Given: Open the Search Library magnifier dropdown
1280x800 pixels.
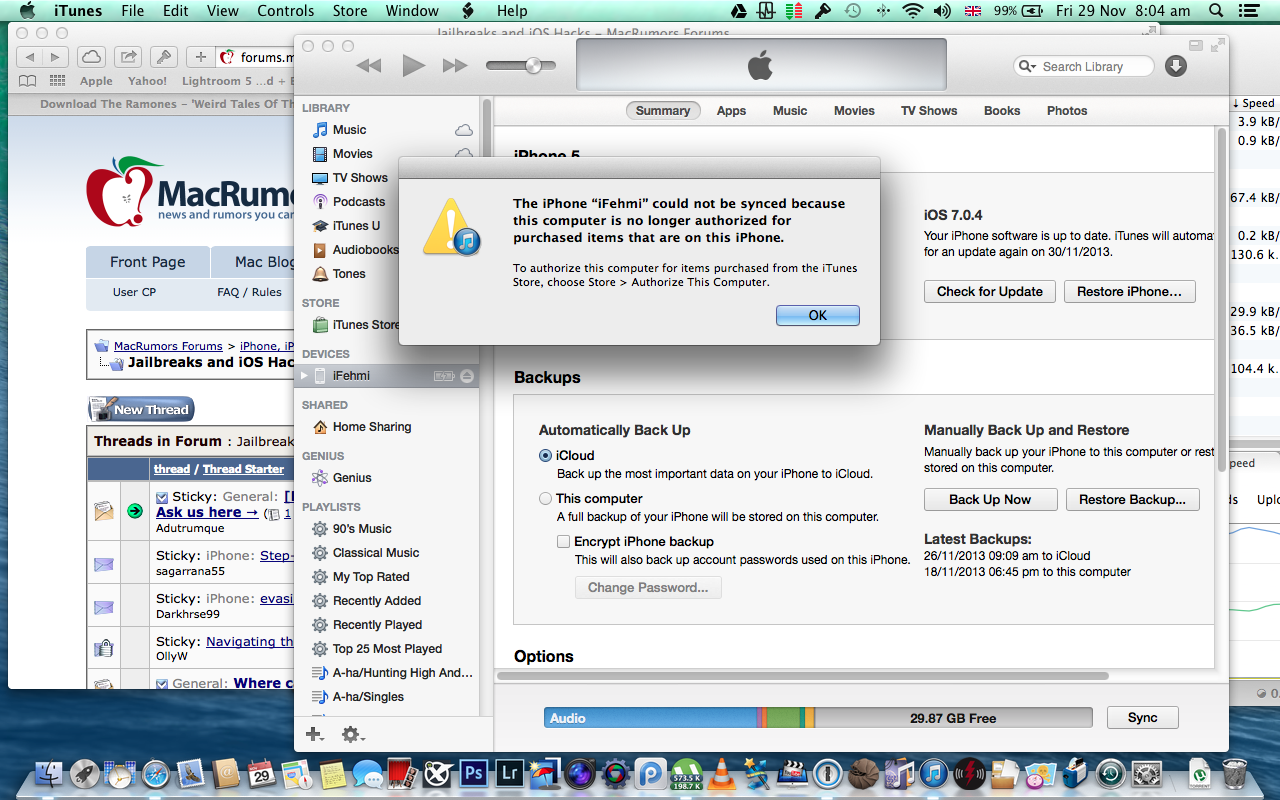Looking at the screenshot, I should [1028, 67].
